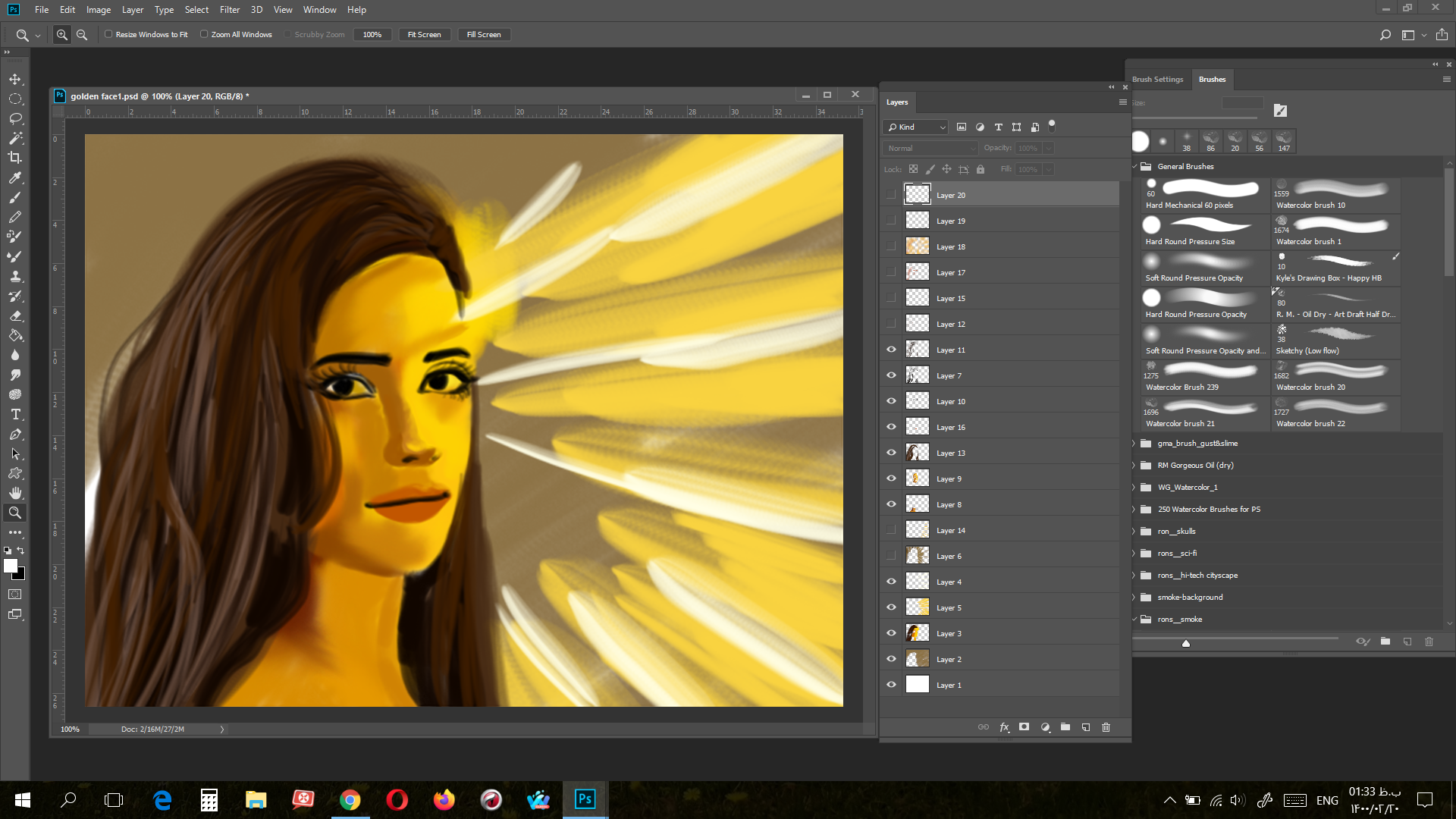The width and height of the screenshot is (1456, 819).
Task: Hide Layer 11 eye icon
Action: point(891,350)
